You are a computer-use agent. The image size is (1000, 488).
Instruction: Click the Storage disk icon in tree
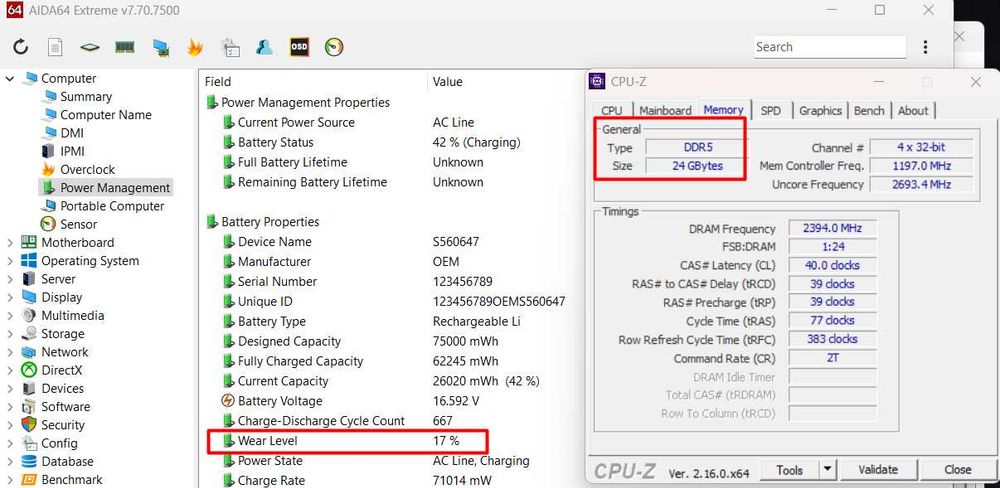point(29,334)
